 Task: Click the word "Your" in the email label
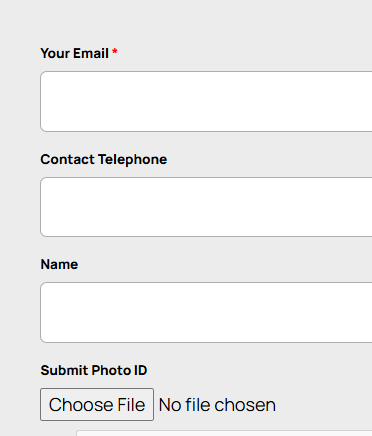click(x=55, y=53)
